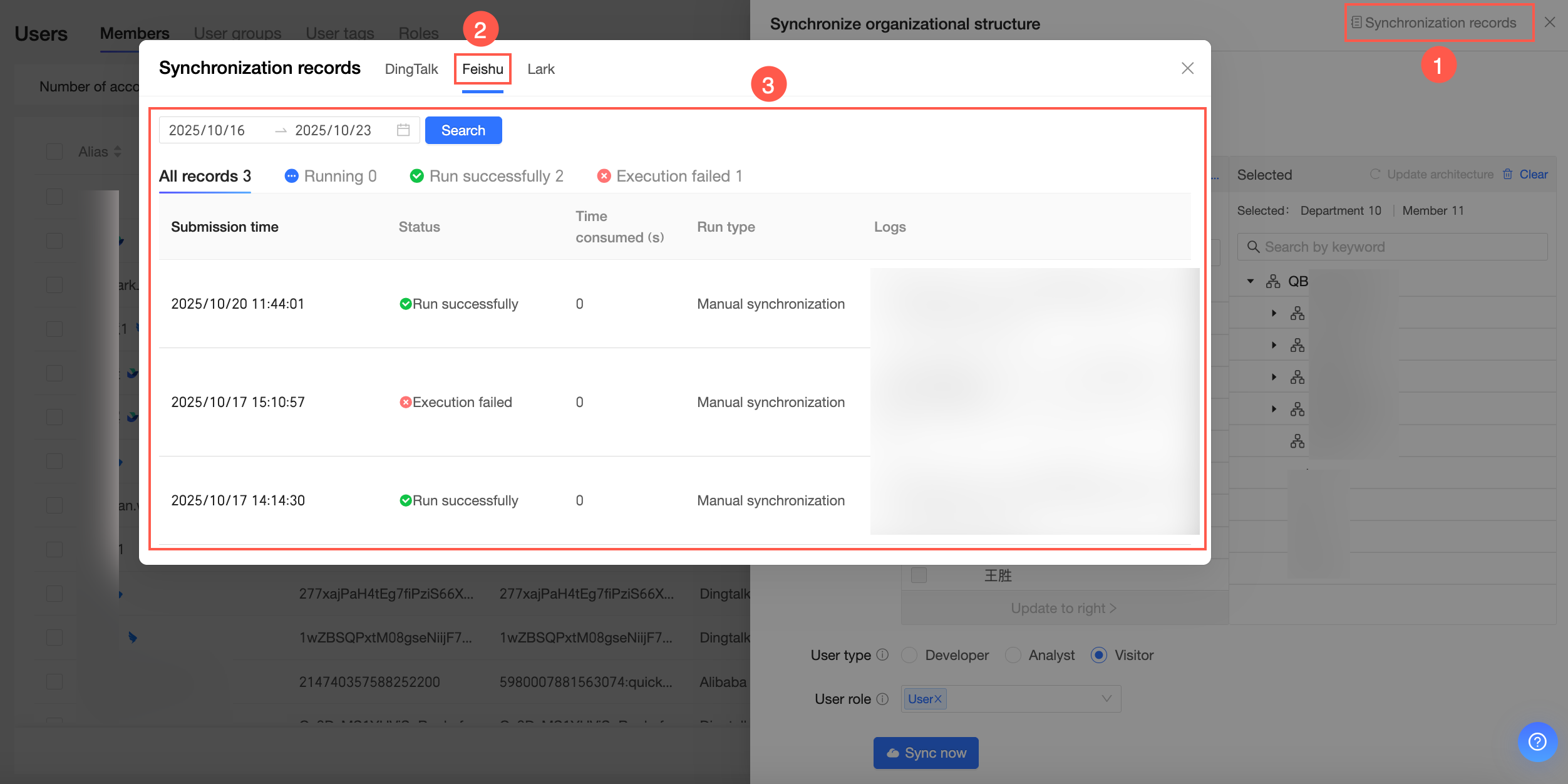Image resolution: width=1568 pixels, height=784 pixels.
Task: Click the Sync now button
Action: (926, 753)
